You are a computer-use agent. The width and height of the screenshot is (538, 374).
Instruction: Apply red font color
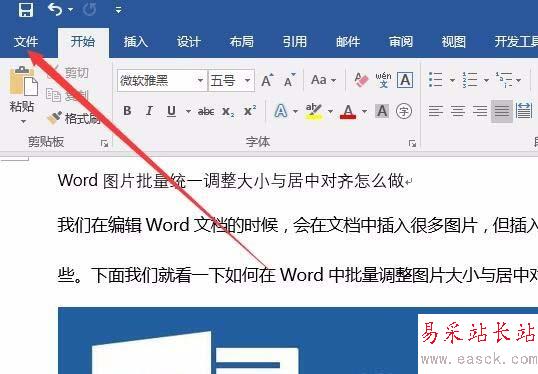(x=348, y=112)
